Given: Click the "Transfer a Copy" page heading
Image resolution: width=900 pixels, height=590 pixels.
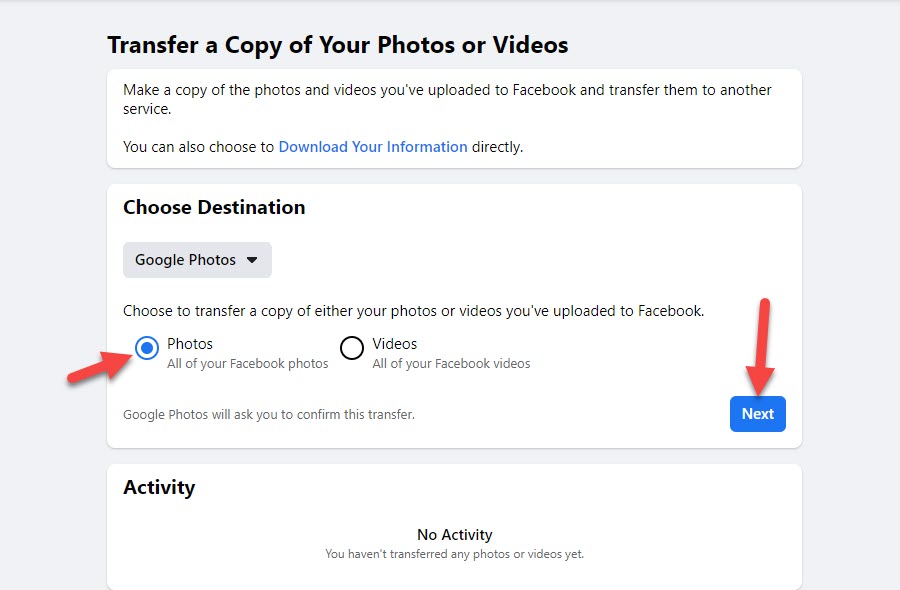Looking at the screenshot, I should pyautogui.click(x=338, y=45).
